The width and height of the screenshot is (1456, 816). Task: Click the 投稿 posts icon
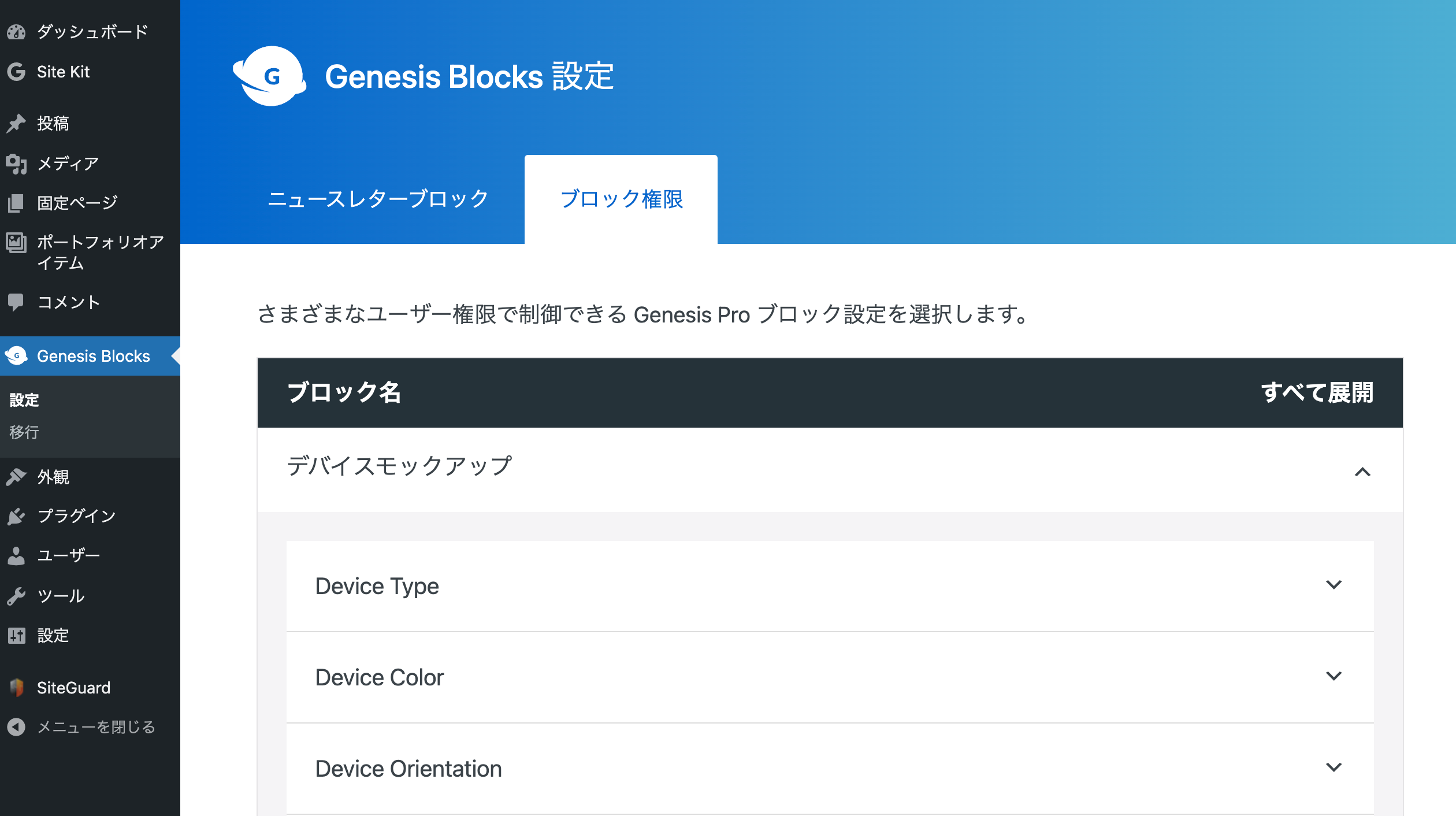pos(15,123)
